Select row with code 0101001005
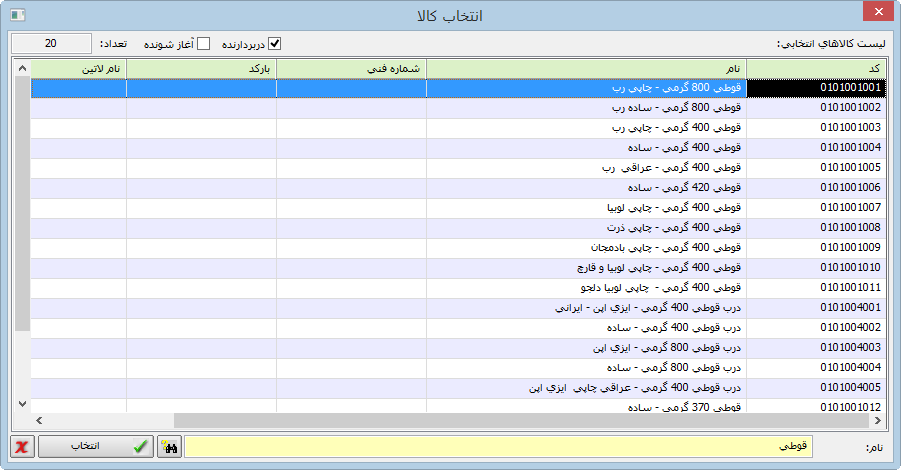This screenshot has height=470, width=901. [814, 168]
